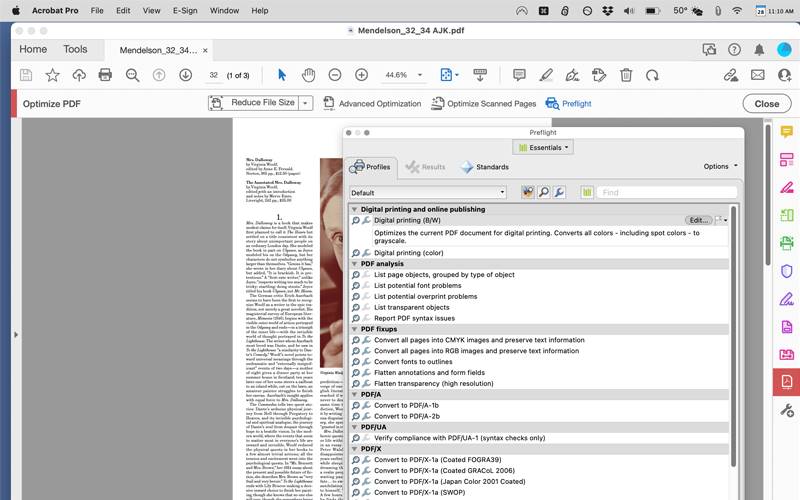The height and width of the screenshot is (500, 800).
Task: Show Preflight fixups with wrench filter button
Action: click(x=559, y=192)
